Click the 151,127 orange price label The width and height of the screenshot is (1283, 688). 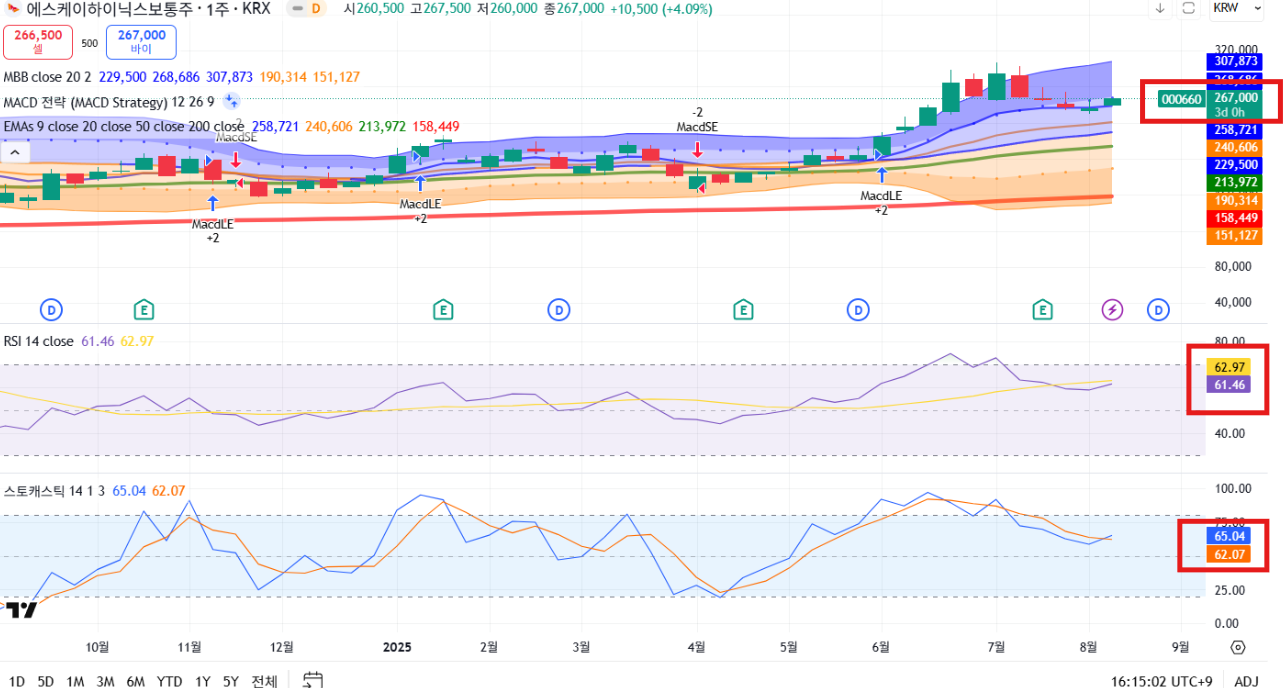1235,236
